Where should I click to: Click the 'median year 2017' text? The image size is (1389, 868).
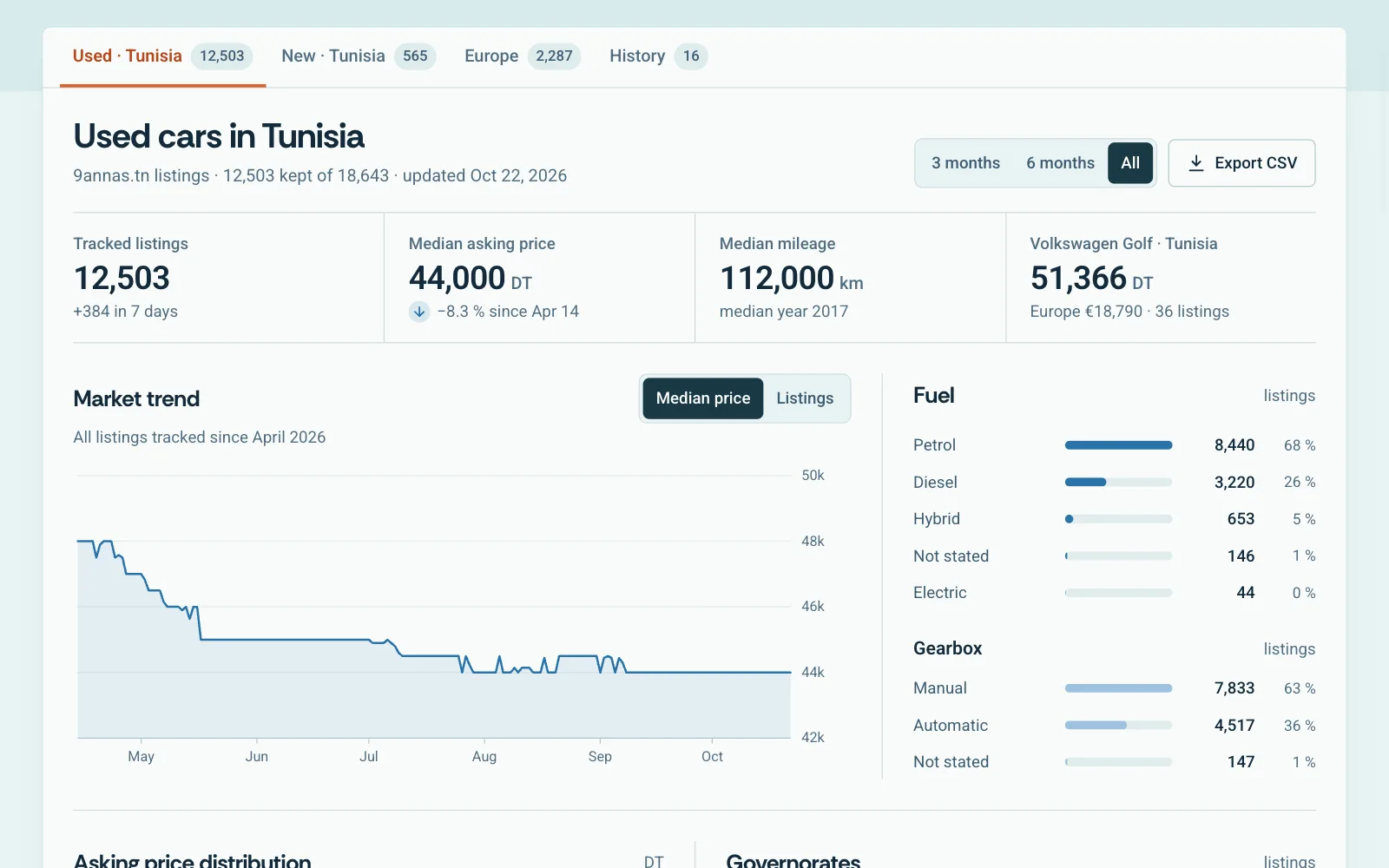[784, 312]
